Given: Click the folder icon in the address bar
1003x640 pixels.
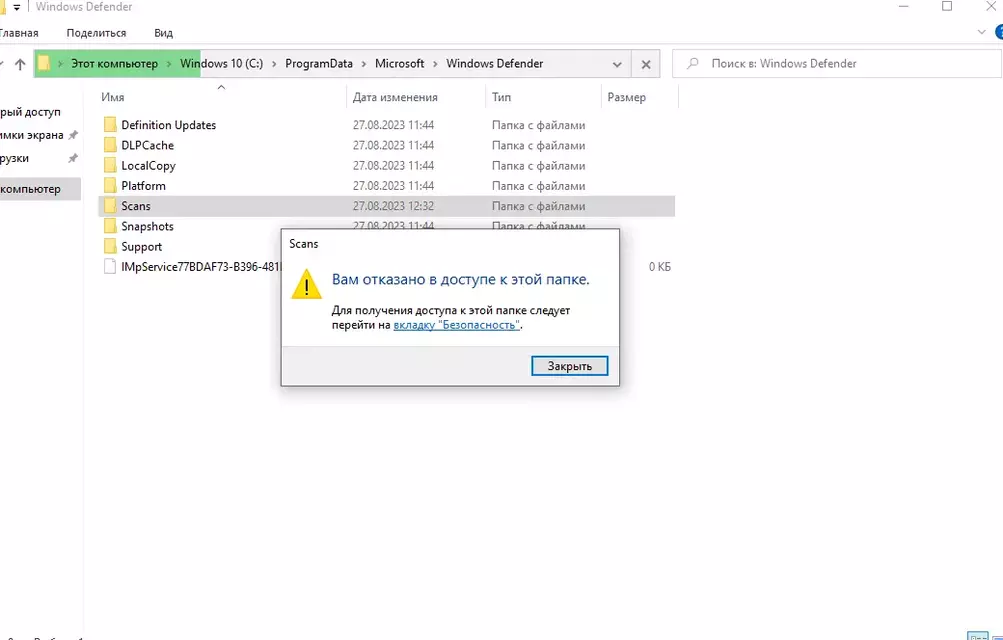Looking at the screenshot, I should tap(43, 63).
